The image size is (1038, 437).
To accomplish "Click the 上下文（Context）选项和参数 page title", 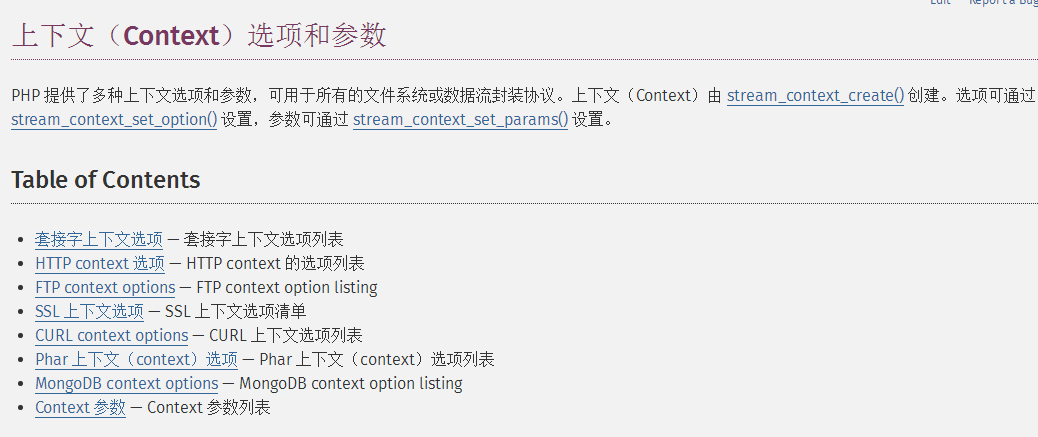I will coord(199,36).
